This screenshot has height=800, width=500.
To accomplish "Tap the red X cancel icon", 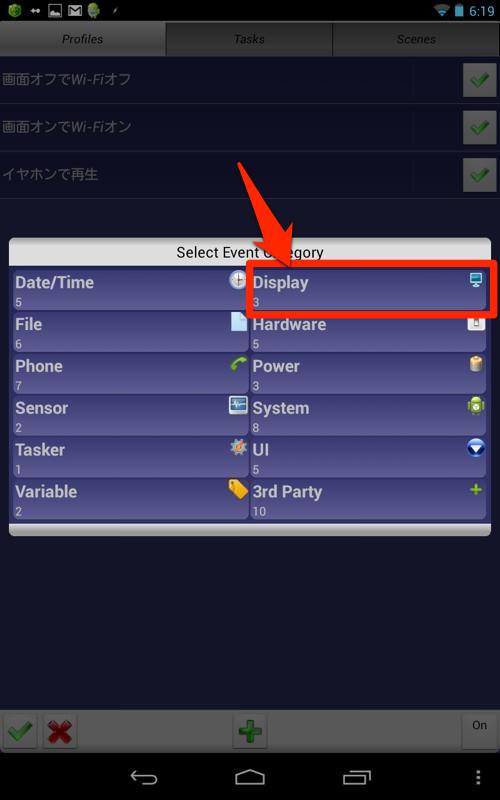I will 60,732.
